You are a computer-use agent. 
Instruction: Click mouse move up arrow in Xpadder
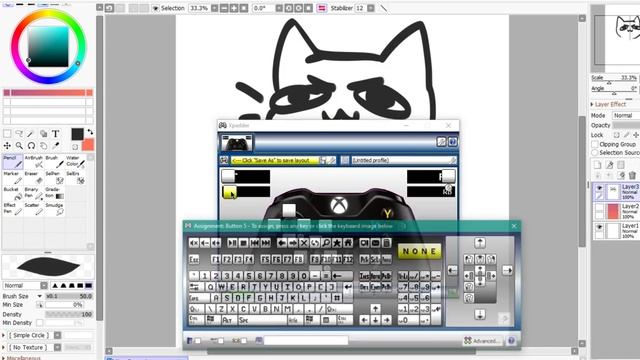[x=480, y=243]
